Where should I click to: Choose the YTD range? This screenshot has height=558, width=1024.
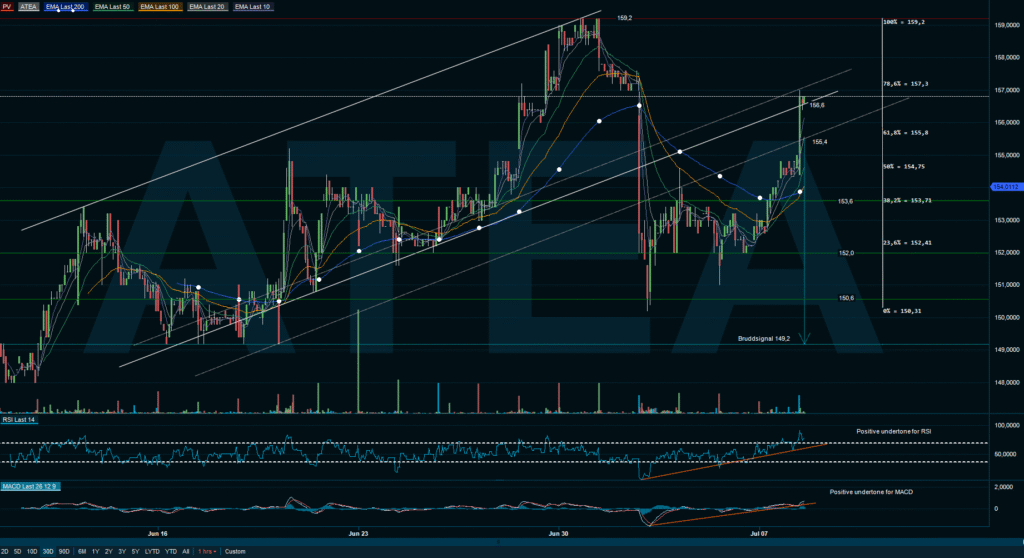[x=171, y=551]
